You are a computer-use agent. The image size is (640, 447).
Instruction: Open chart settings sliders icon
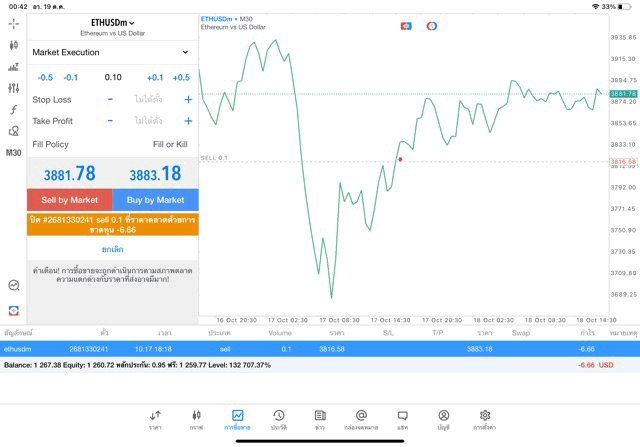click(14, 89)
